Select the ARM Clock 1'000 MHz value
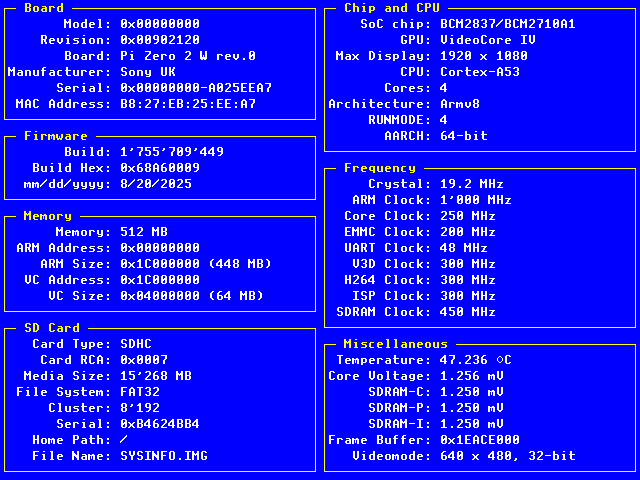Screen dimensions: 640x480 [x=476, y=200]
